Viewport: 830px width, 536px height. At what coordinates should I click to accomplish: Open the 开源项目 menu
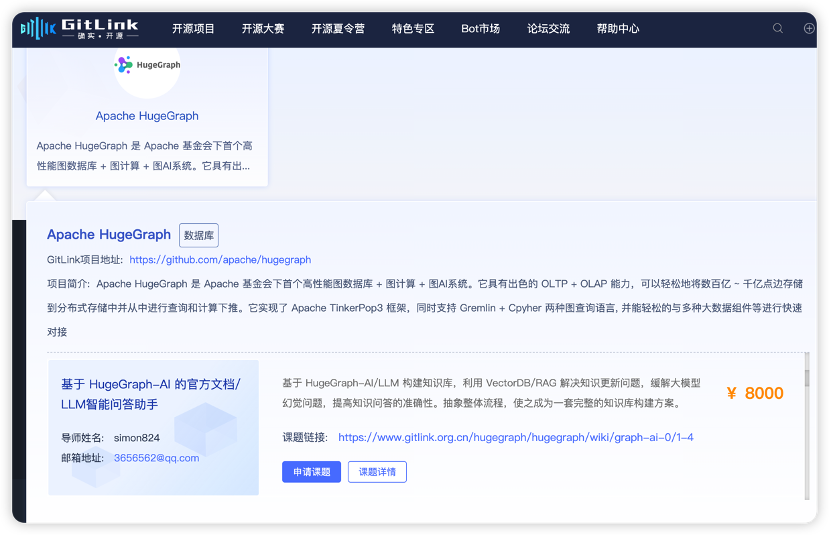click(193, 29)
